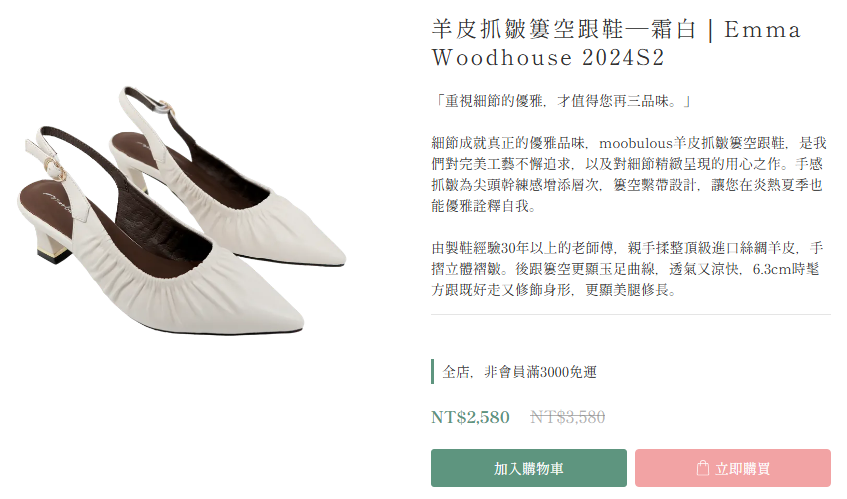Click the paragraph starting 由製鞋經驗30年
Viewport: 847px width, 499px height.
point(627,269)
